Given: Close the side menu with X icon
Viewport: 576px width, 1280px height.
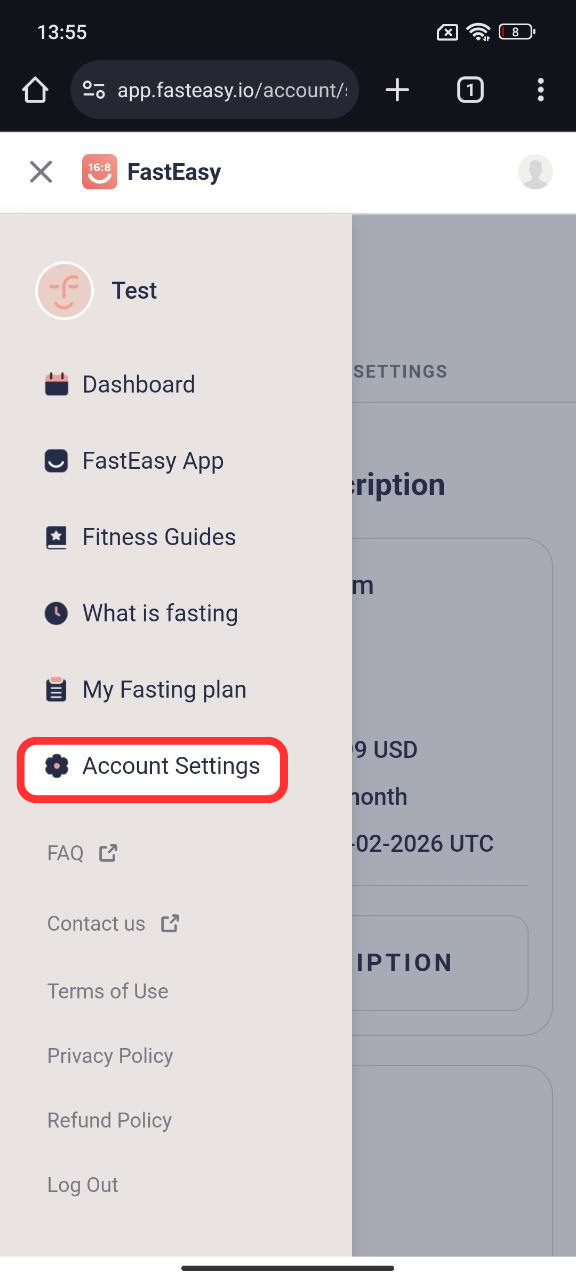Looking at the screenshot, I should click(41, 172).
